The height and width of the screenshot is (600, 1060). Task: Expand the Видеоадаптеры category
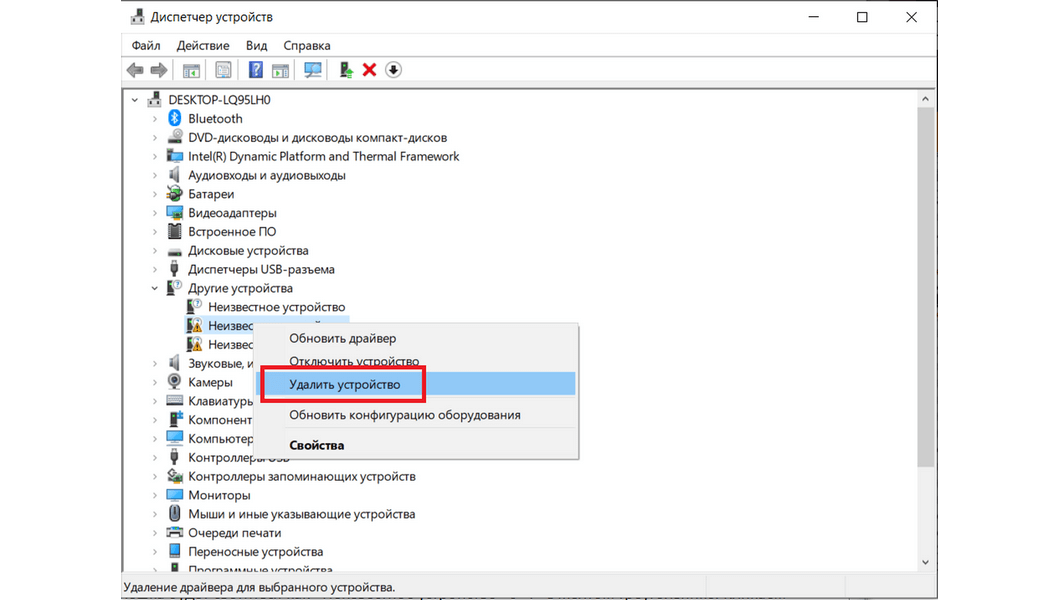154,214
